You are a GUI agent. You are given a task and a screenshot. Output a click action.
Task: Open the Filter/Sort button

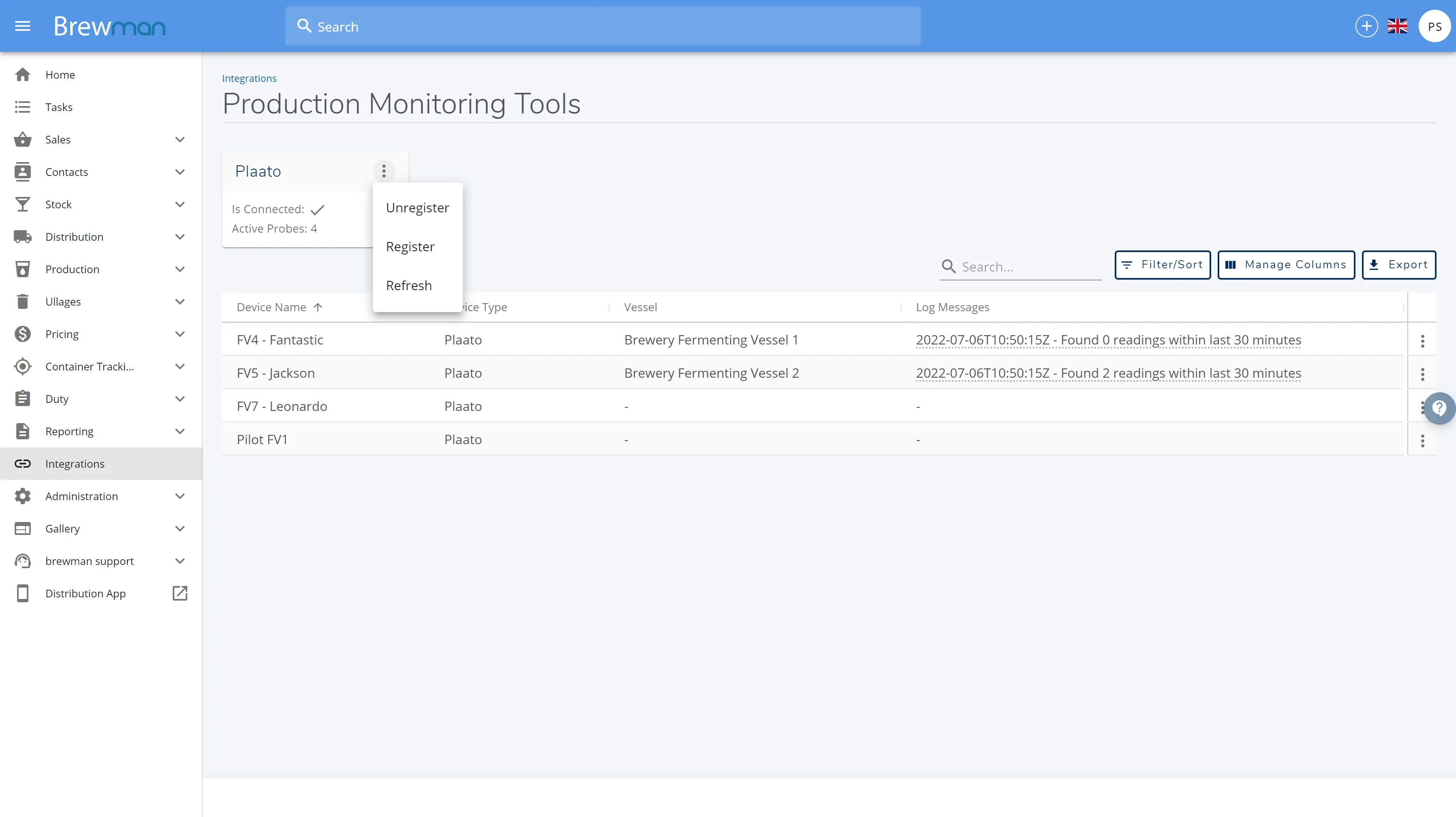[1162, 264]
